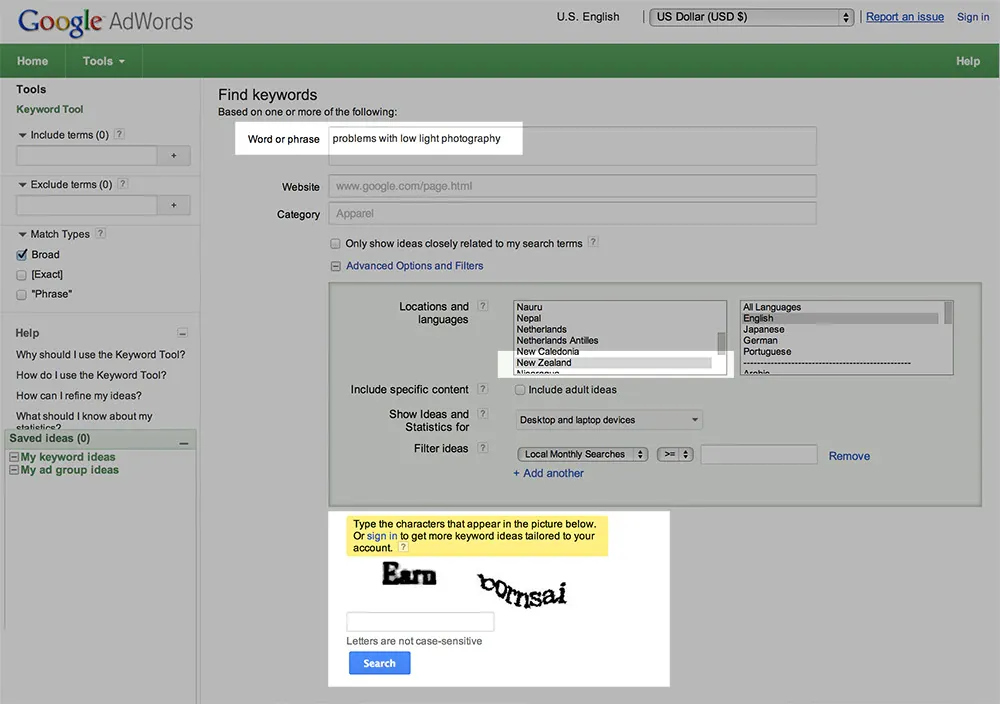Click plus button for Exclude terms

tap(173, 205)
